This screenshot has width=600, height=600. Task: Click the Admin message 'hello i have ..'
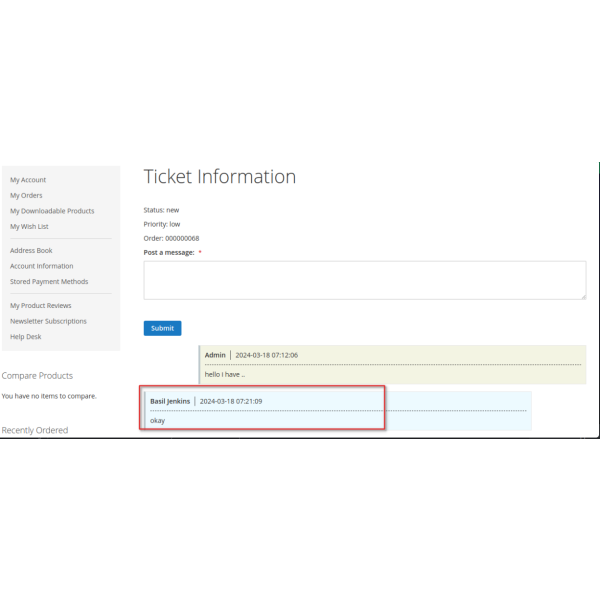pyautogui.click(x=224, y=374)
